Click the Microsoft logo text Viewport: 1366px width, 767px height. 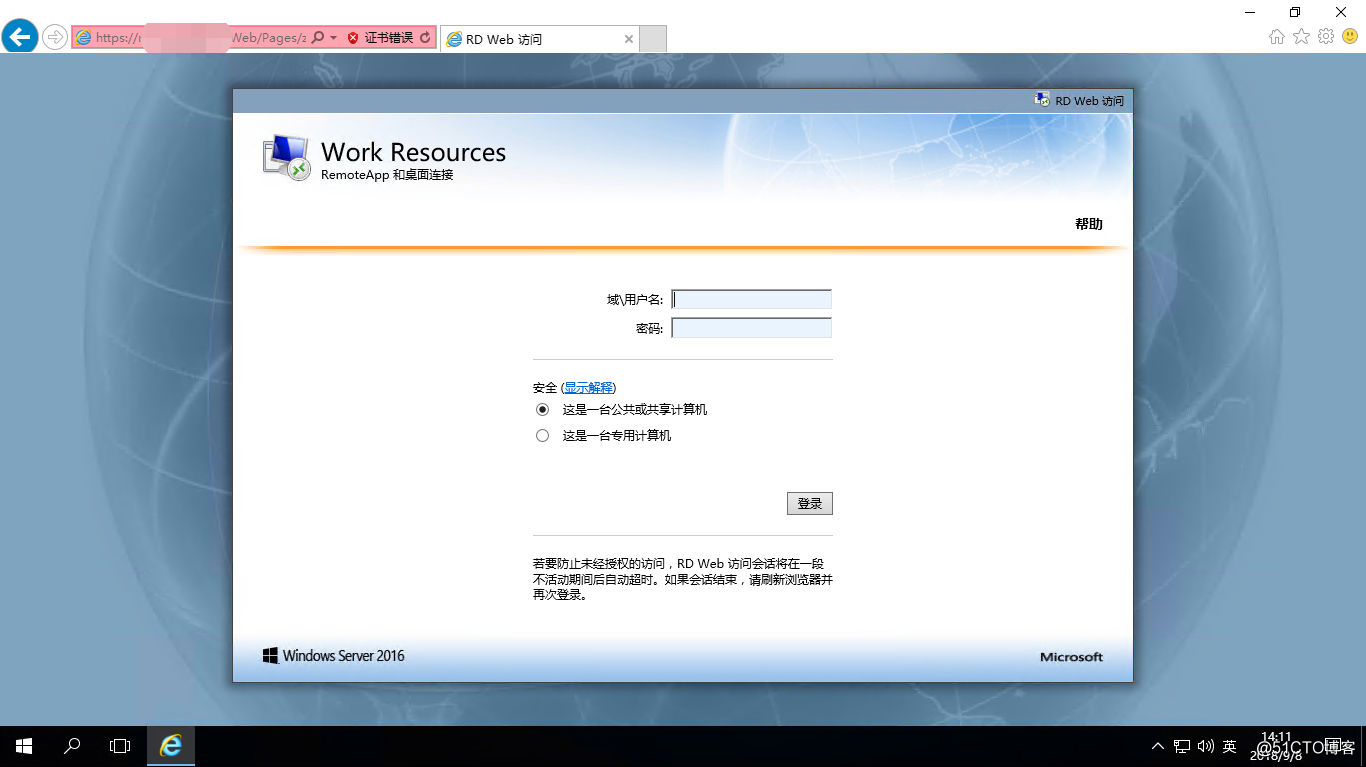pos(1071,657)
